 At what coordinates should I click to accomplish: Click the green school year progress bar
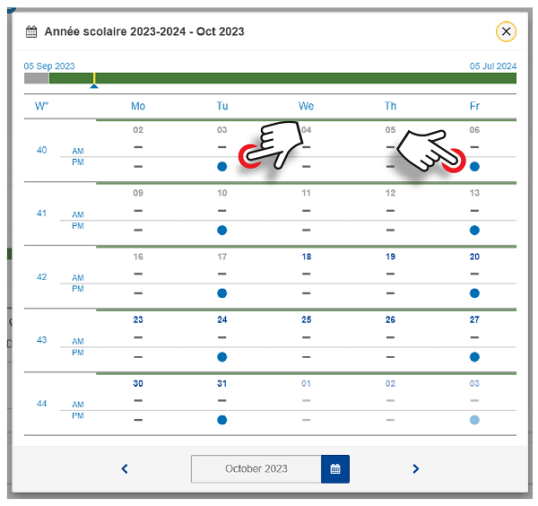[x=282, y=78]
